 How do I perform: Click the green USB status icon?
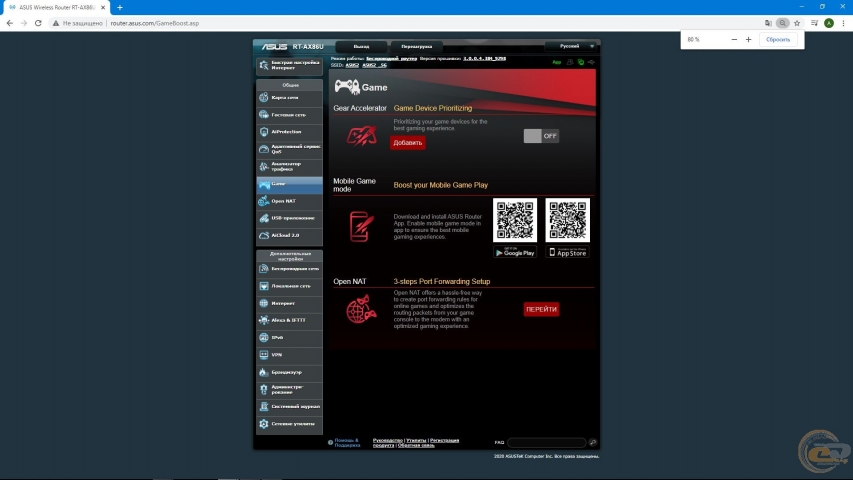tap(580, 62)
